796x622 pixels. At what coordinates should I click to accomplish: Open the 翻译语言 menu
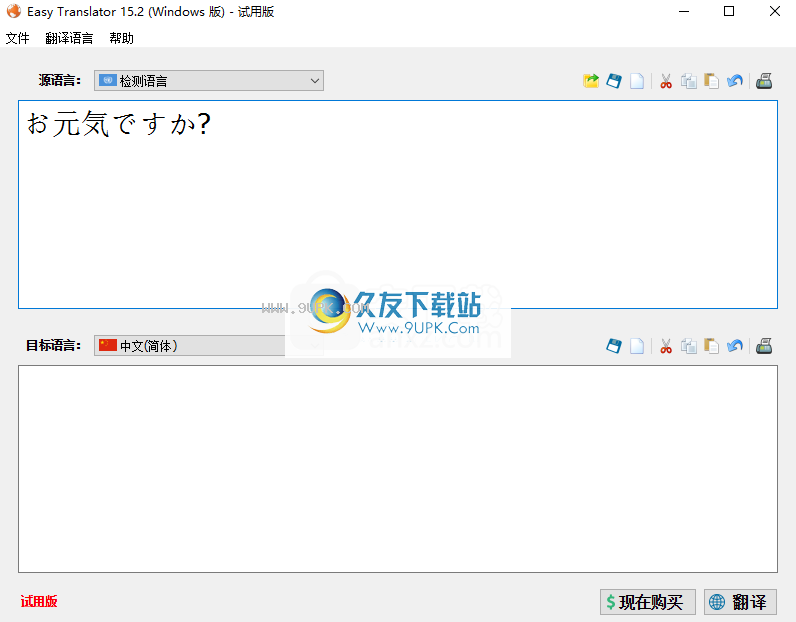point(69,38)
